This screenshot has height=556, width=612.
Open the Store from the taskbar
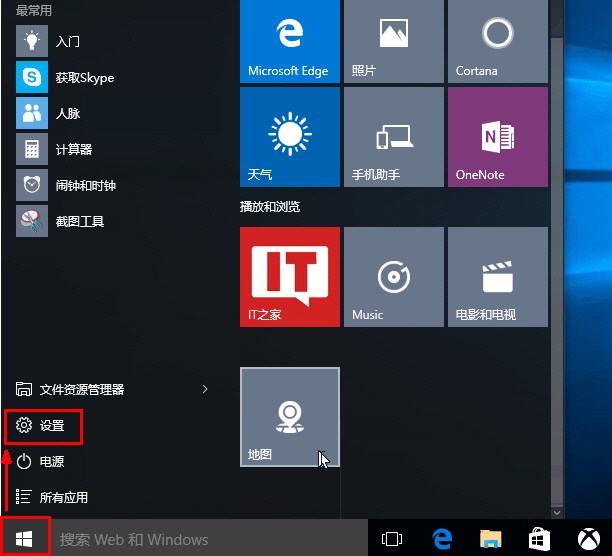click(540, 539)
